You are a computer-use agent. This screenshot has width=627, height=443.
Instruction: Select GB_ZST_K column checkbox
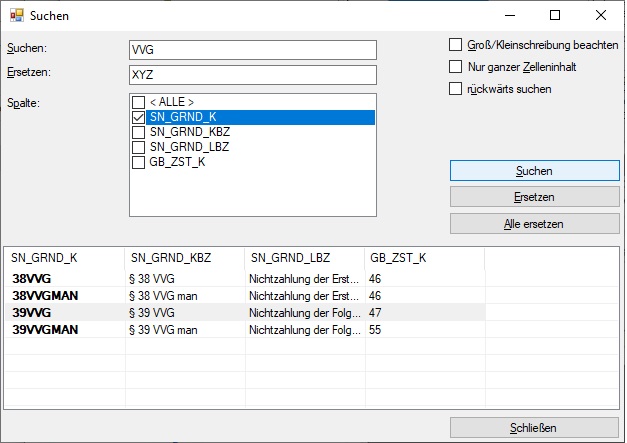(x=139, y=162)
